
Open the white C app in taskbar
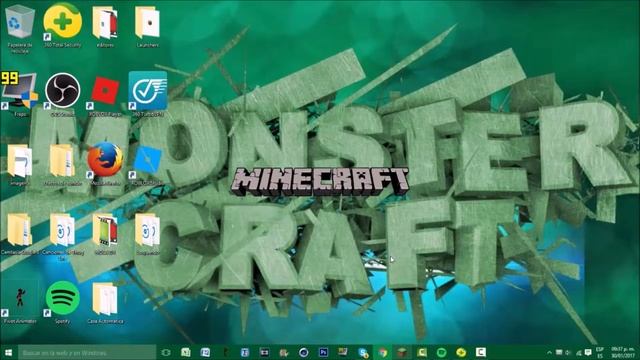point(481,352)
